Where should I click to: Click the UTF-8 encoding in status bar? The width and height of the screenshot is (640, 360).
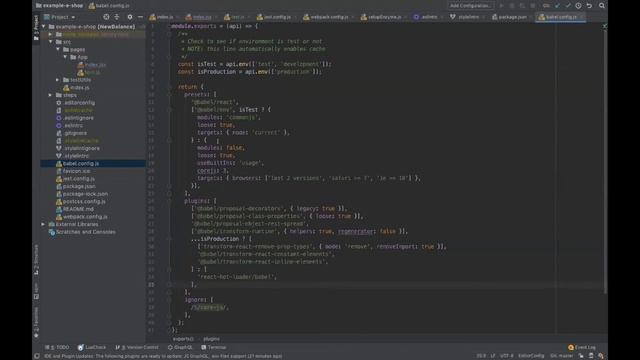click(x=507, y=356)
